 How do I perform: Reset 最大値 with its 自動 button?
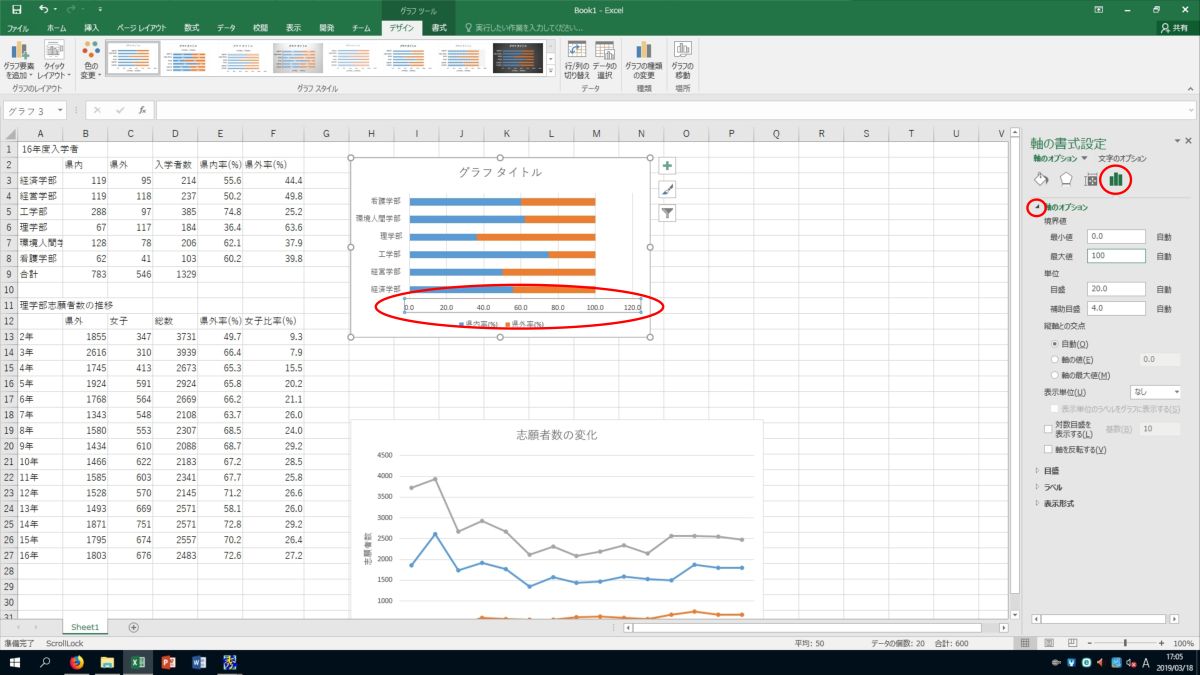[x=1164, y=256]
